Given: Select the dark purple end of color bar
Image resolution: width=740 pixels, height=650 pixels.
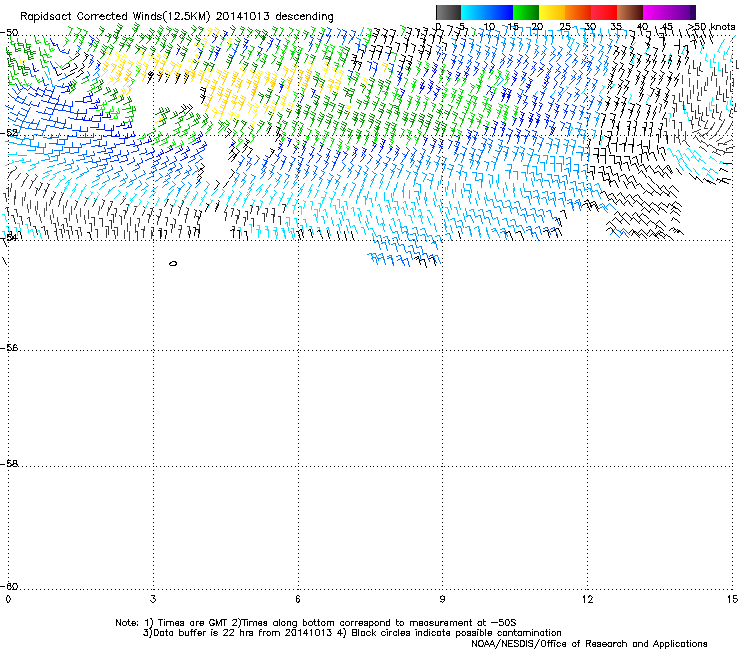Looking at the screenshot, I should click(x=692, y=12).
